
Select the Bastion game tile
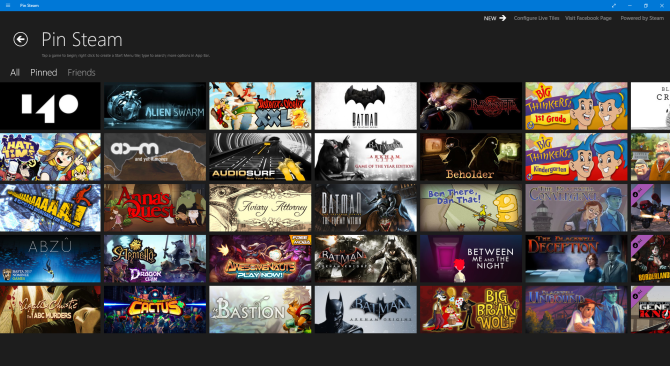[260, 309]
